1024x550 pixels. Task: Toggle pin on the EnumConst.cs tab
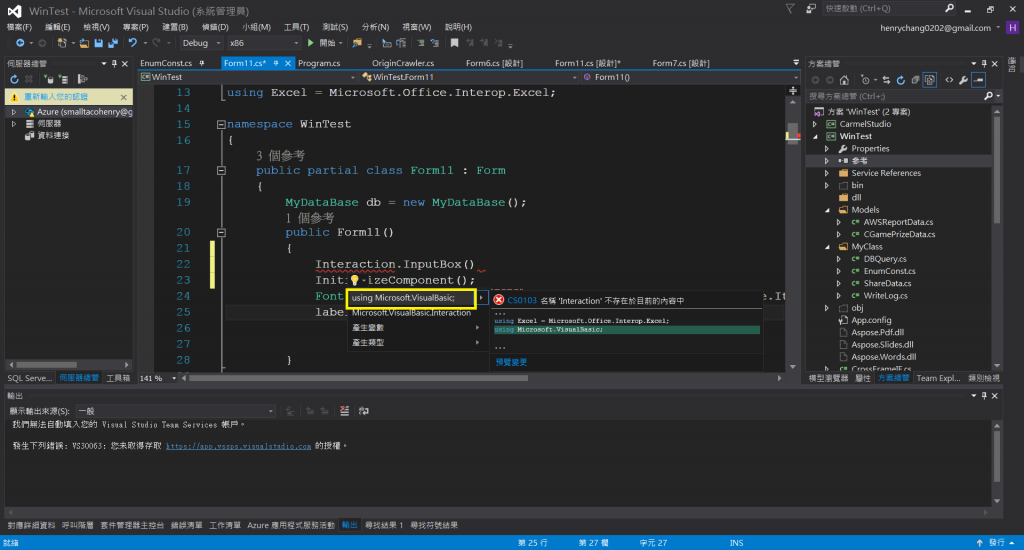pyautogui.click(x=202, y=63)
